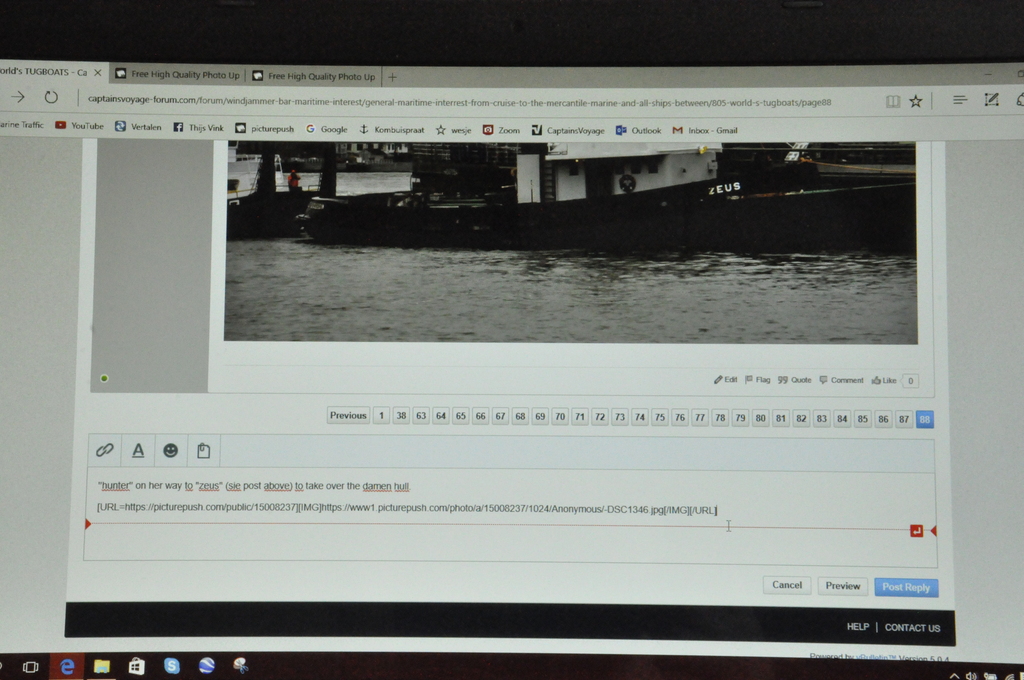1024x680 pixels.
Task: Click the blue globe icon on taskbar
Action: 206,665
